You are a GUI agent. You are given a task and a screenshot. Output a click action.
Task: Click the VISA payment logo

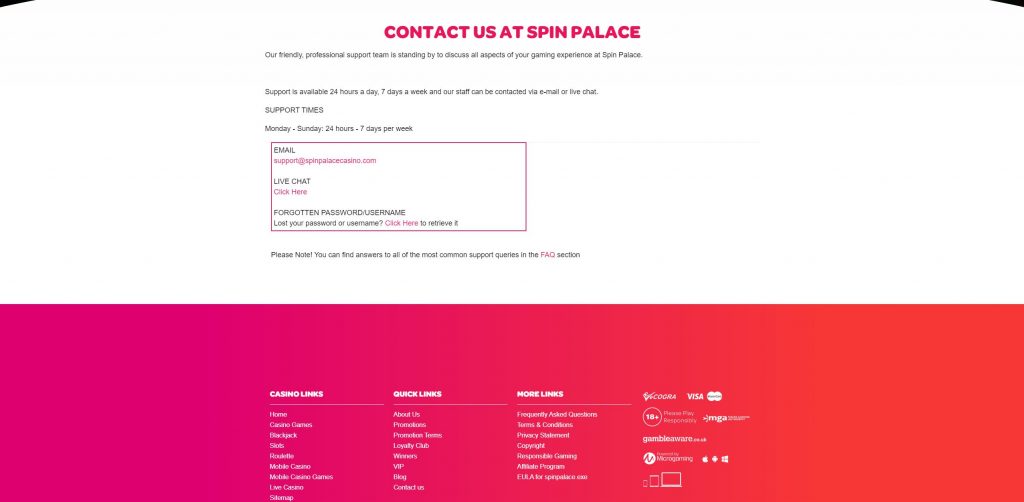point(695,396)
